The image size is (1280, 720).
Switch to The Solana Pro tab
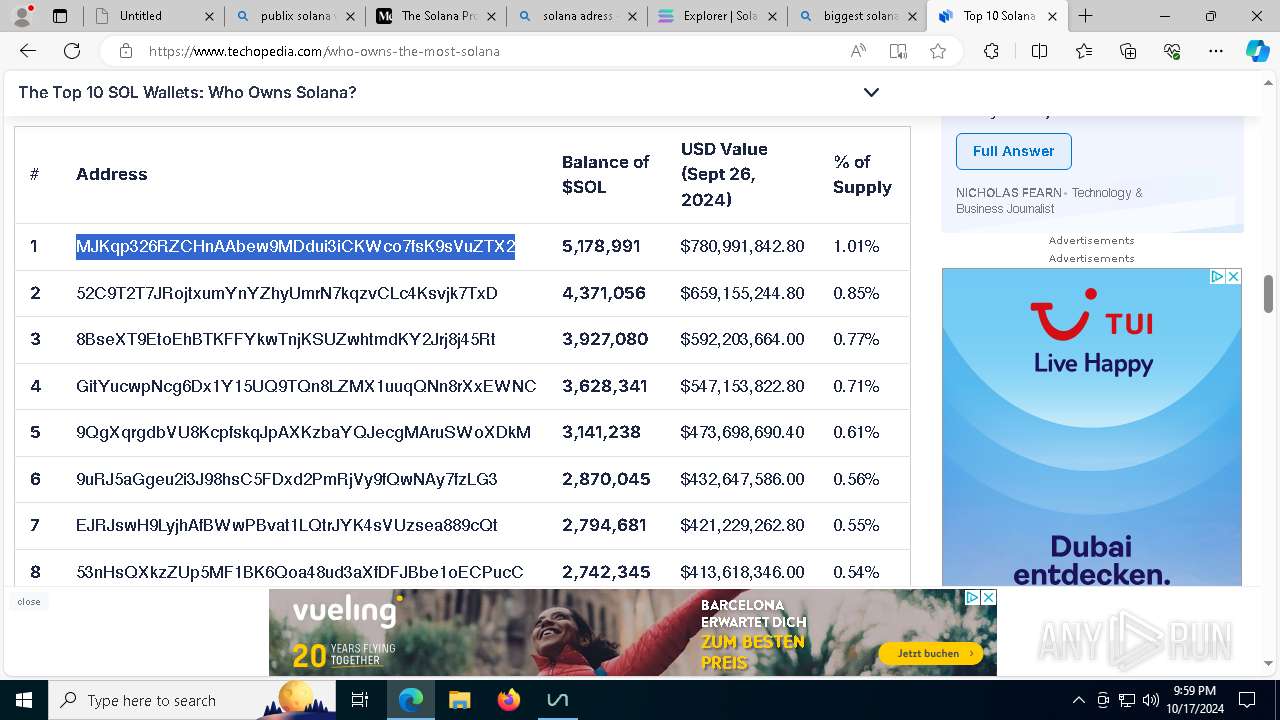tap(435, 16)
